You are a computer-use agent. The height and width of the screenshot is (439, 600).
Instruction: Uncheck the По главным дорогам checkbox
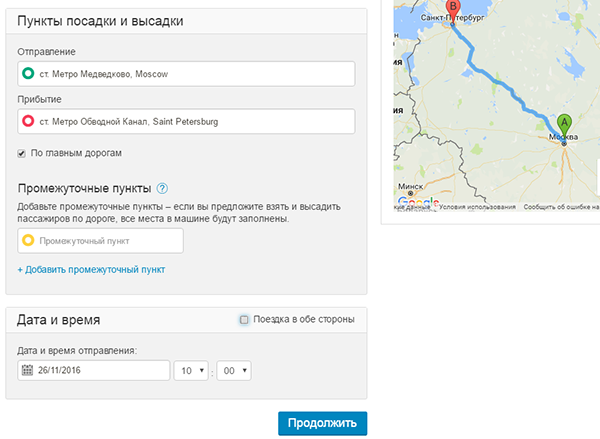point(23,153)
